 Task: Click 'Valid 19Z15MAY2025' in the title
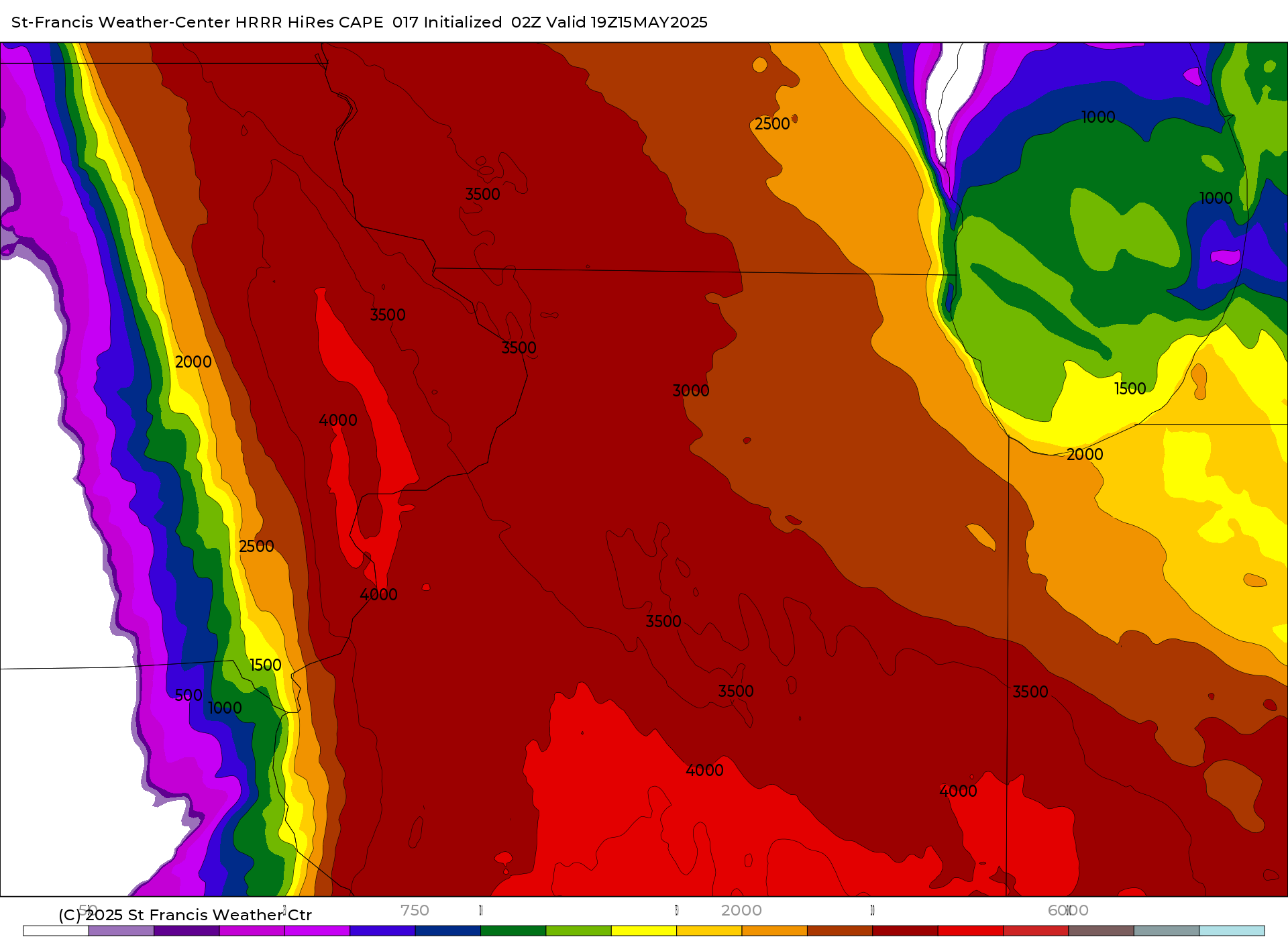click(x=627, y=22)
